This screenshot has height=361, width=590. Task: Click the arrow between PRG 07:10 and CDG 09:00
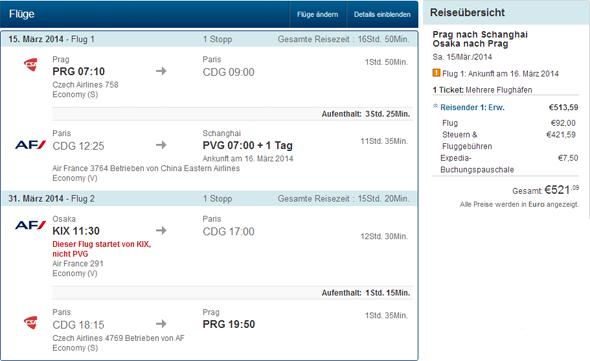click(161, 71)
